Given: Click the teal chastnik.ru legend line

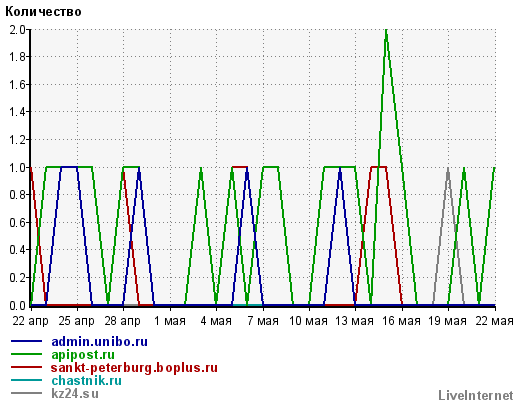Looking at the screenshot, I should point(27,380).
